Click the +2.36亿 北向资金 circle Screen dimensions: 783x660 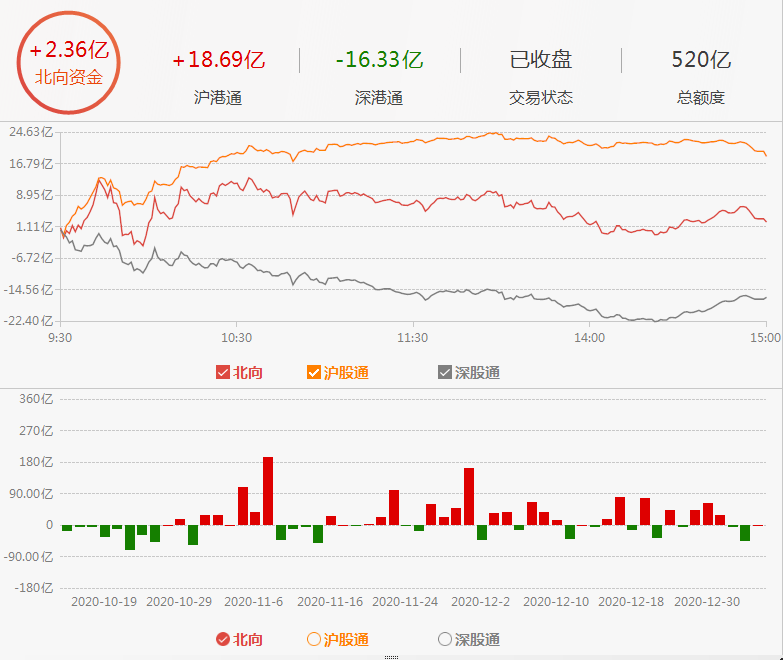click(69, 62)
